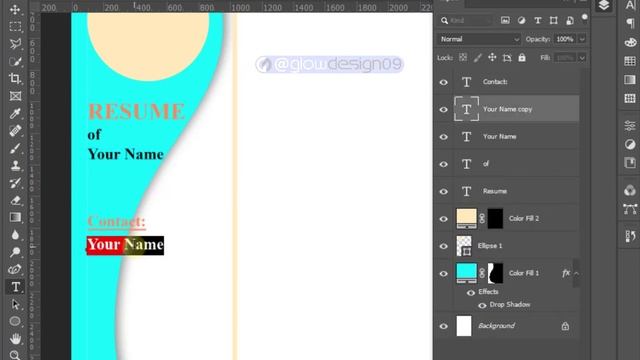Select the Pen tool
This screenshot has height=360, width=640.
[x=15, y=269]
